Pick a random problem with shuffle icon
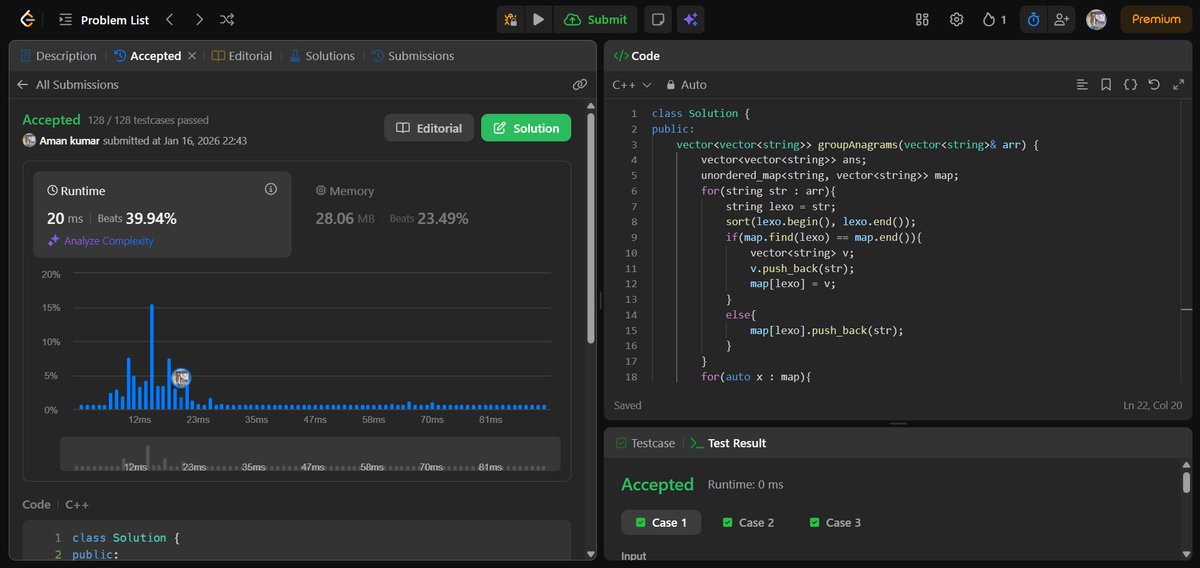 pos(227,19)
